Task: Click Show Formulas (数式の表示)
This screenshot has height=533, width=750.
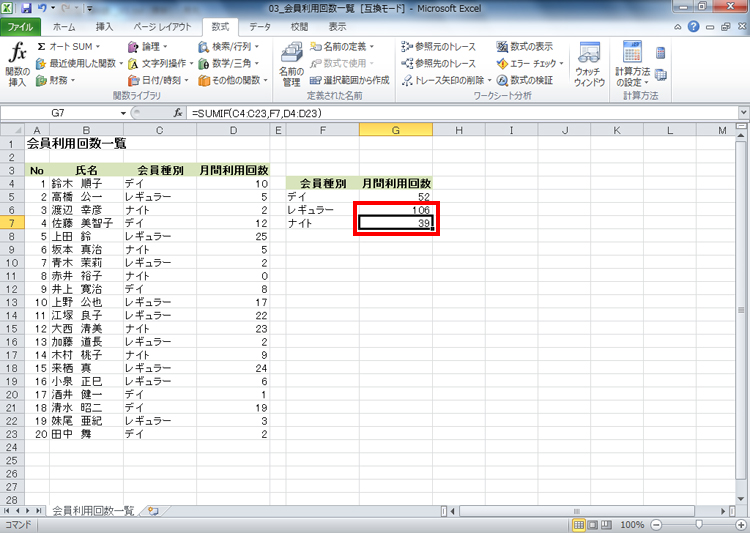Action: click(525, 46)
